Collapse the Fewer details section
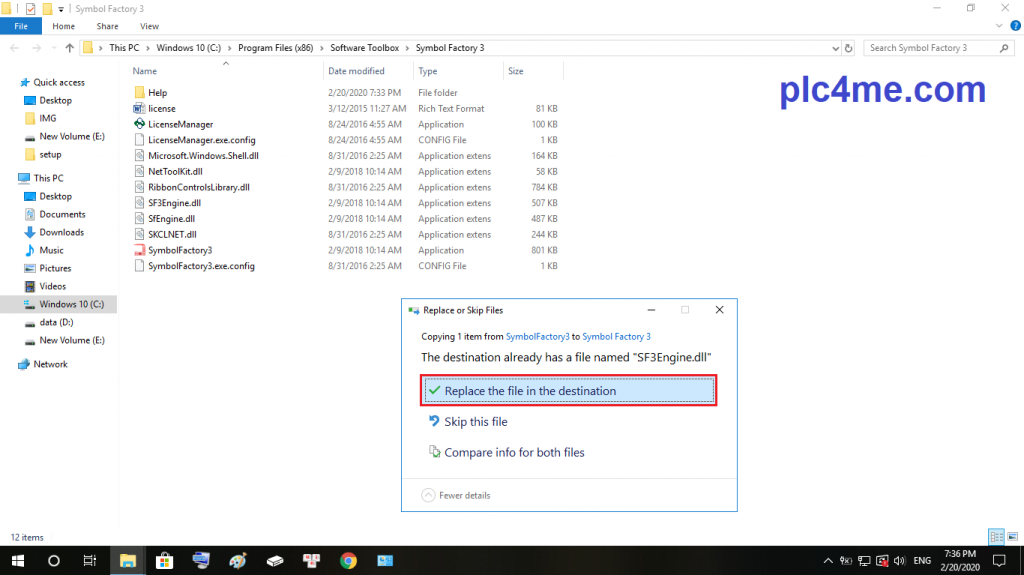 pyautogui.click(x=456, y=495)
